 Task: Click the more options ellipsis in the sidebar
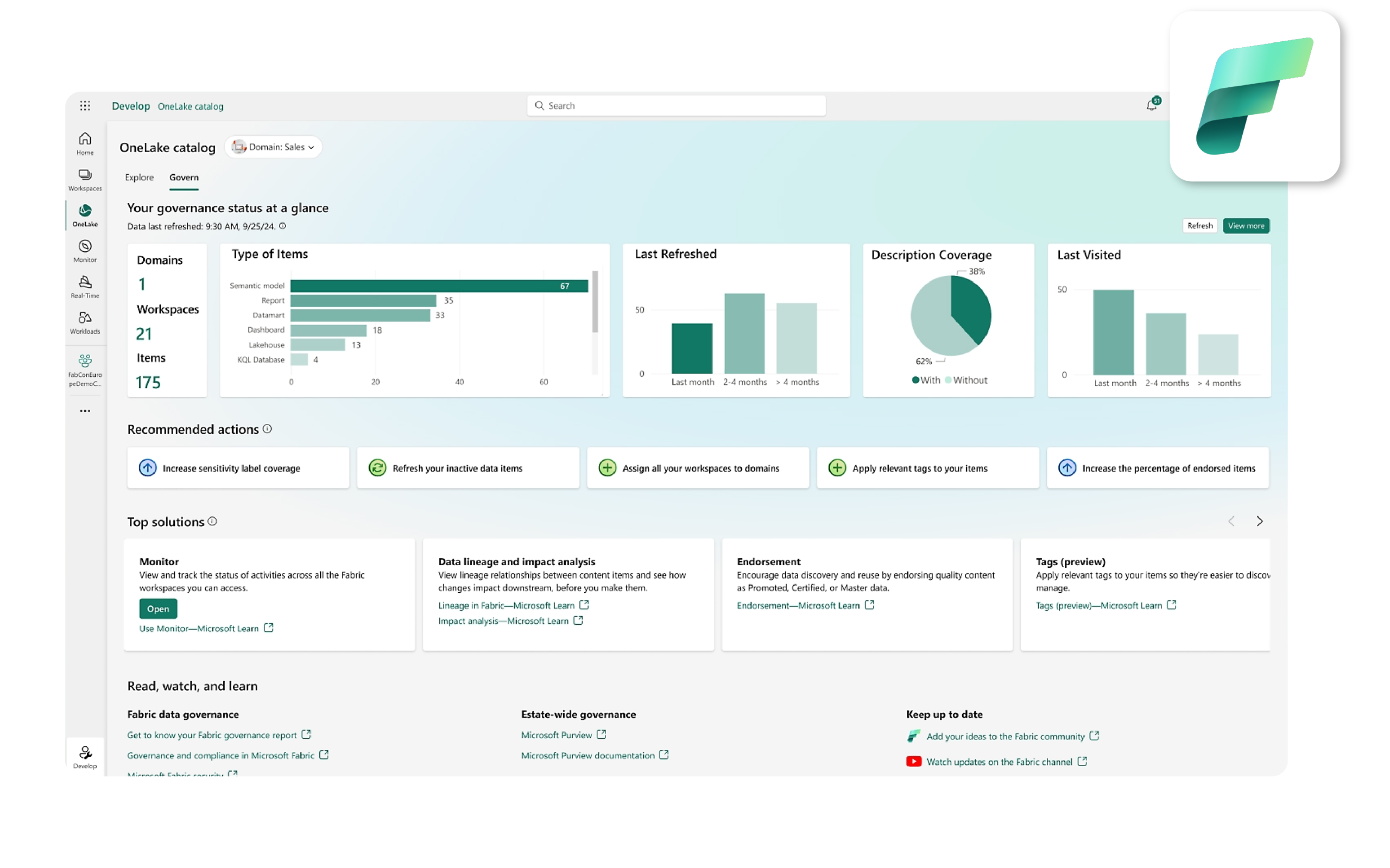coord(85,411)
